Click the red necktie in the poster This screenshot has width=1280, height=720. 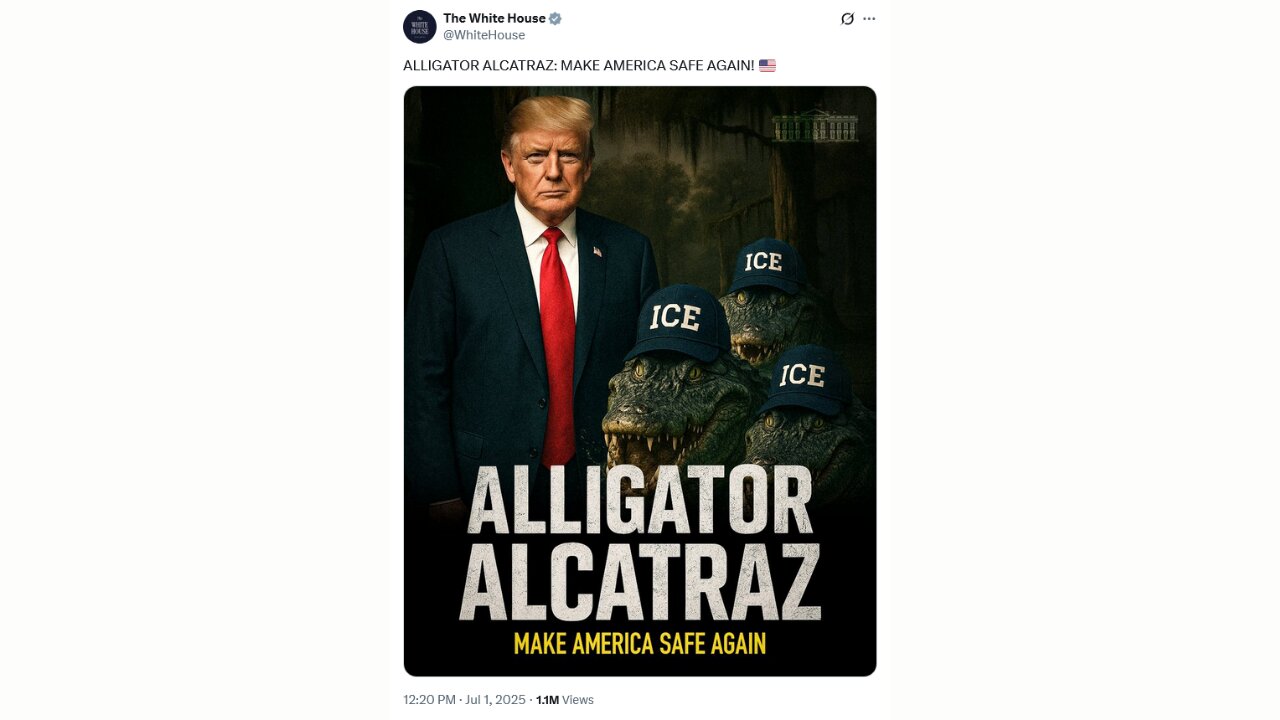[x=558, y=345]
